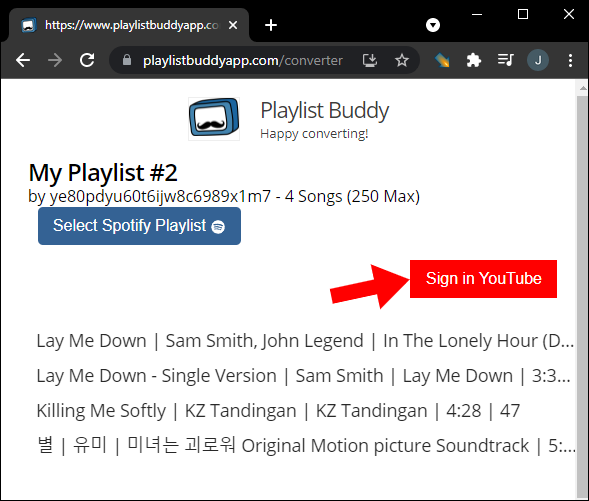Open the Chrome three-dot menu

point(570,60)
